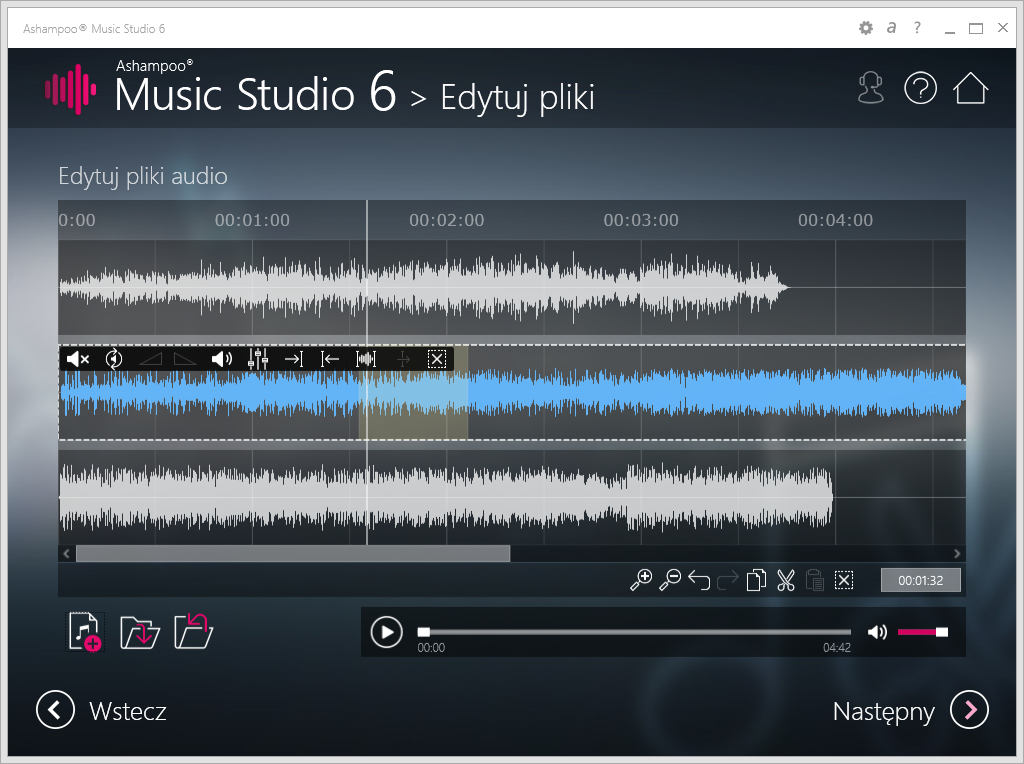This screenshot has height=764, width=1024.
Task: Zoom out of the waveform
Action: pos(670,580)
